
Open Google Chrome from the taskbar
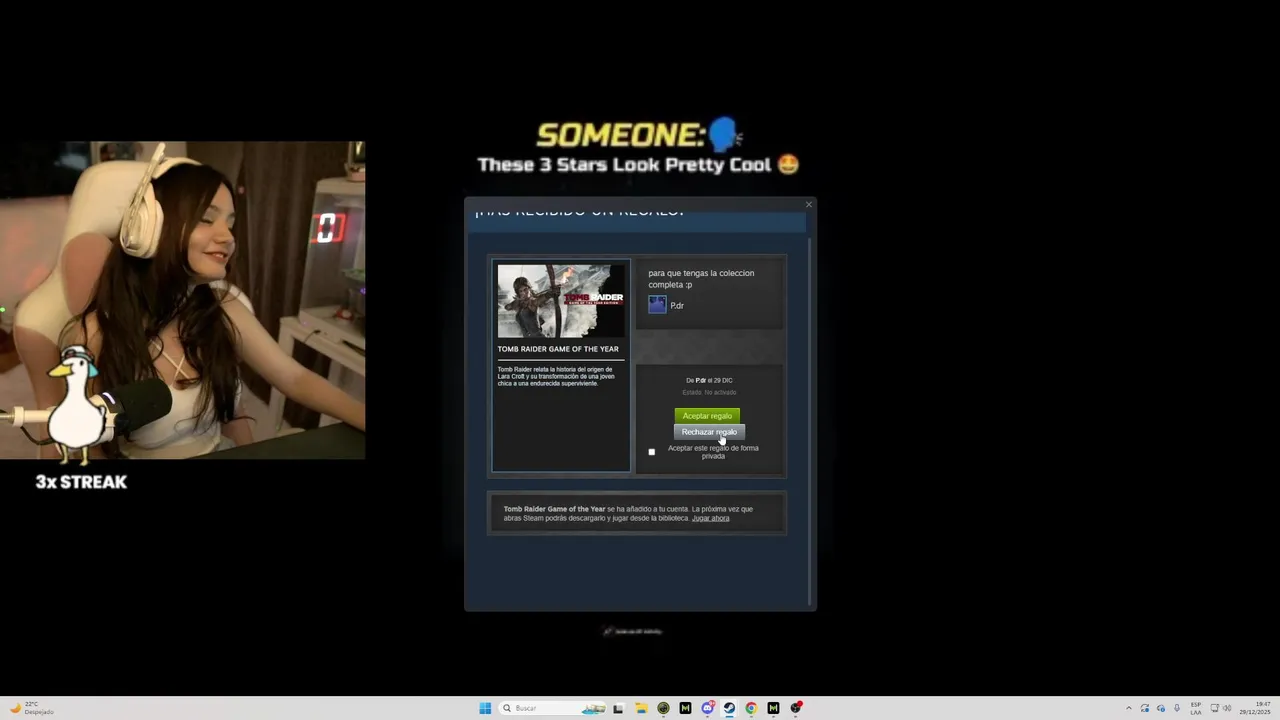point(751,708)
